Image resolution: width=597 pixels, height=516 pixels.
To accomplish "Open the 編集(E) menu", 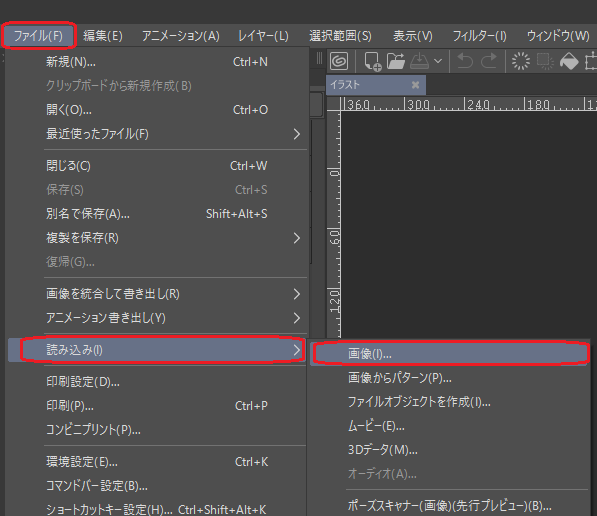I will 103,36.
